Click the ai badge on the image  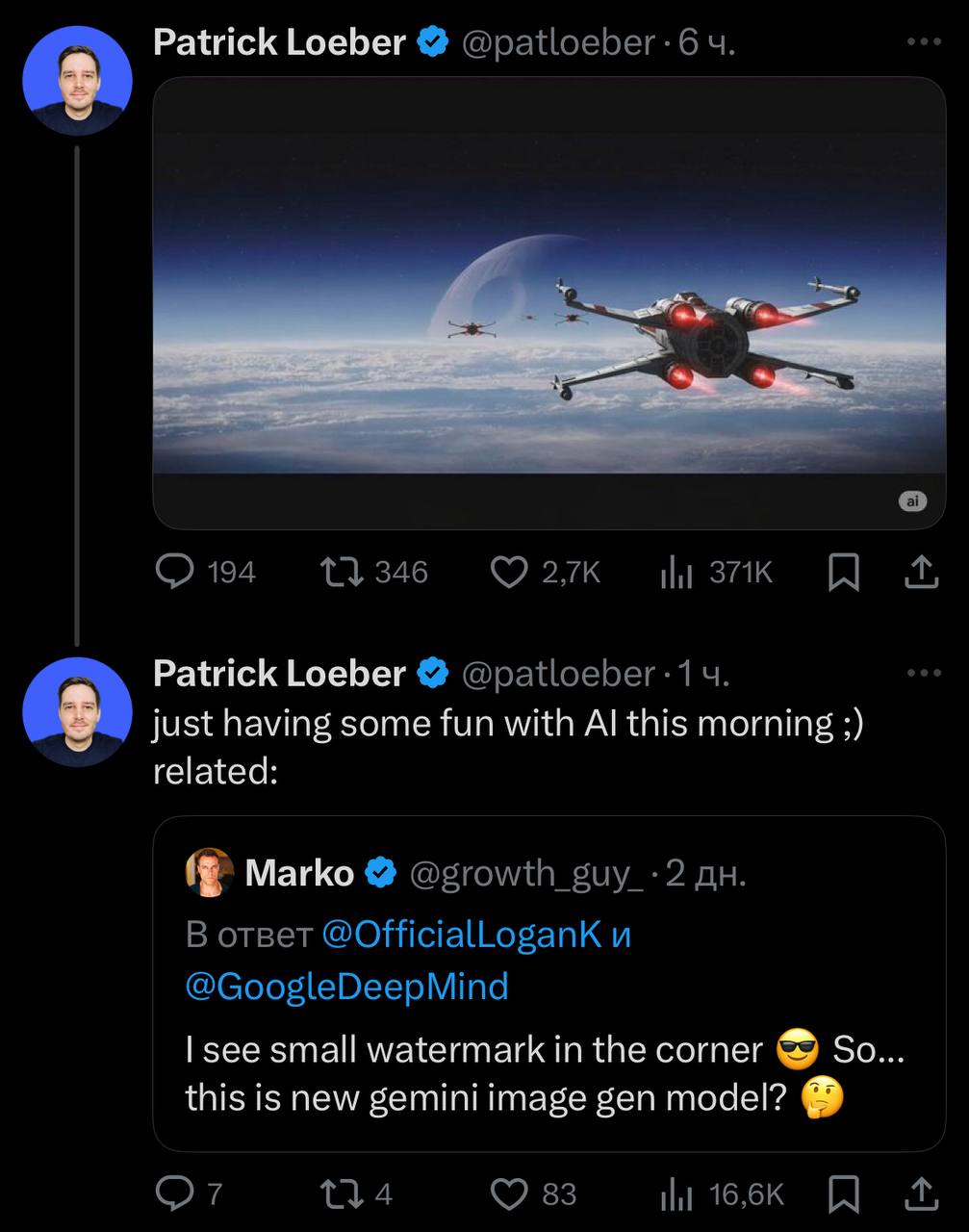912,500
